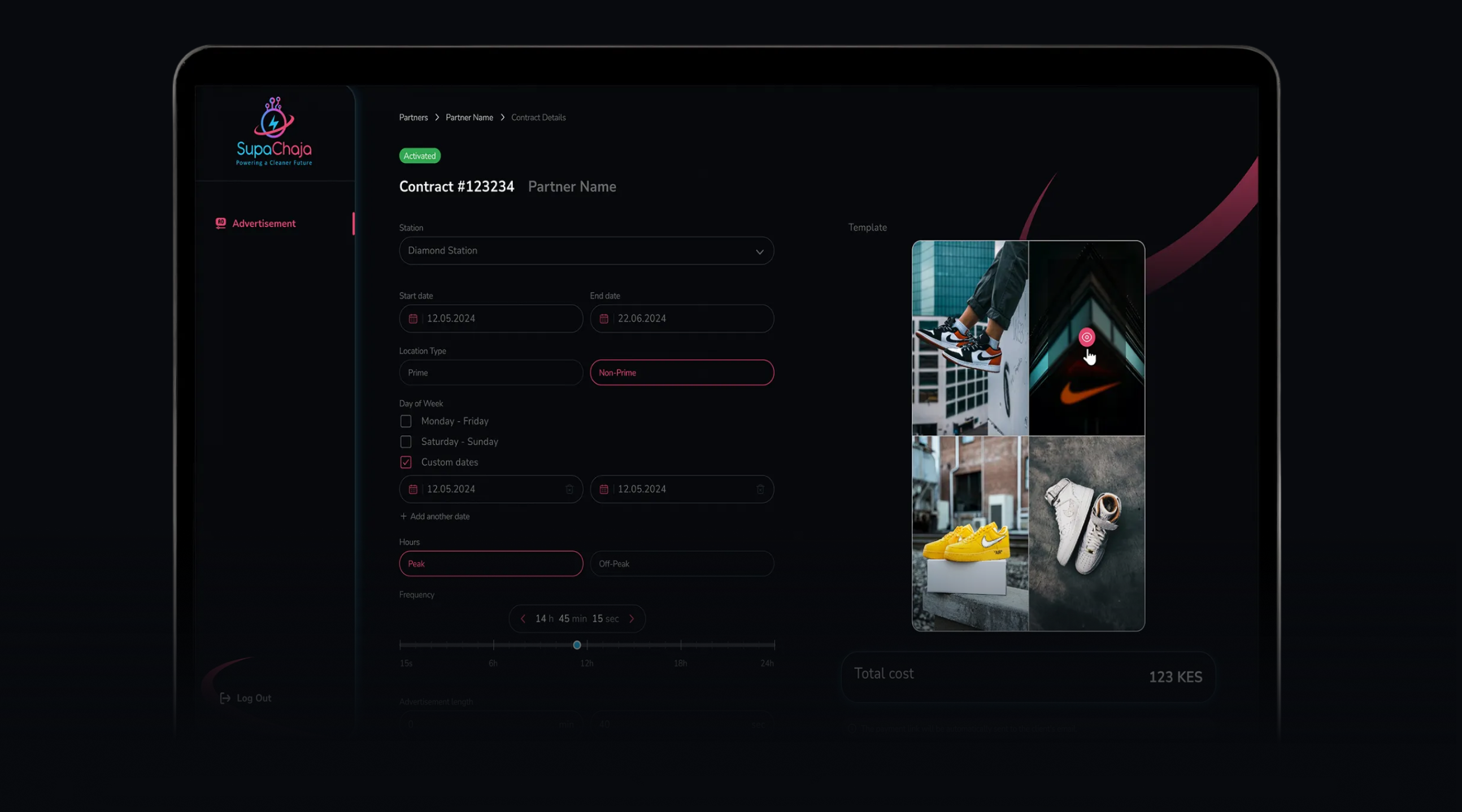1462x812 pixels.
Task: Uncheck the Custom dates checkbox
Action: click(x=406, y=462)
